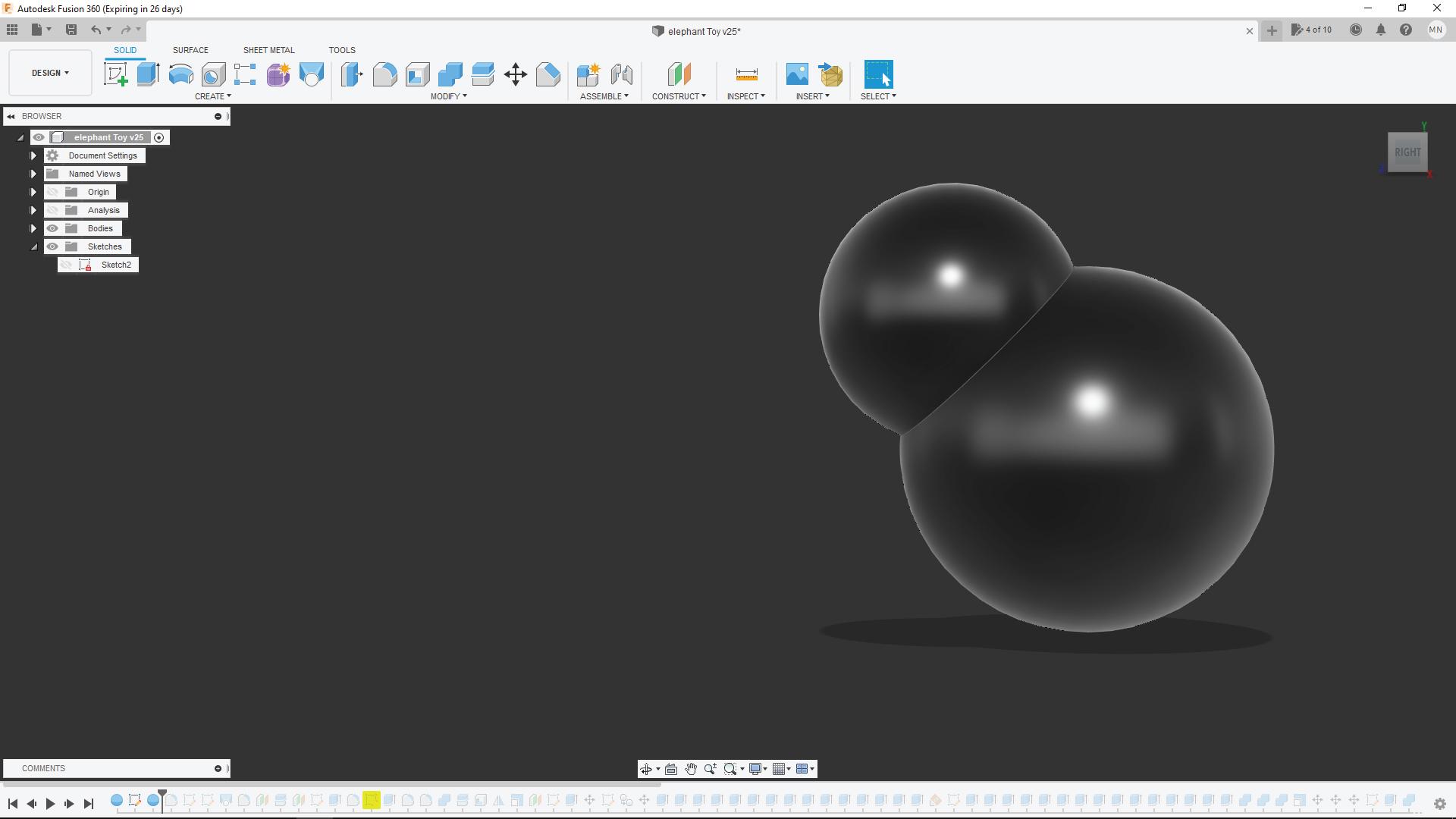The width and height of the screenshot is (1456, 819).
Task: Expand the Document Settings tree node
Action: [33, 155]
